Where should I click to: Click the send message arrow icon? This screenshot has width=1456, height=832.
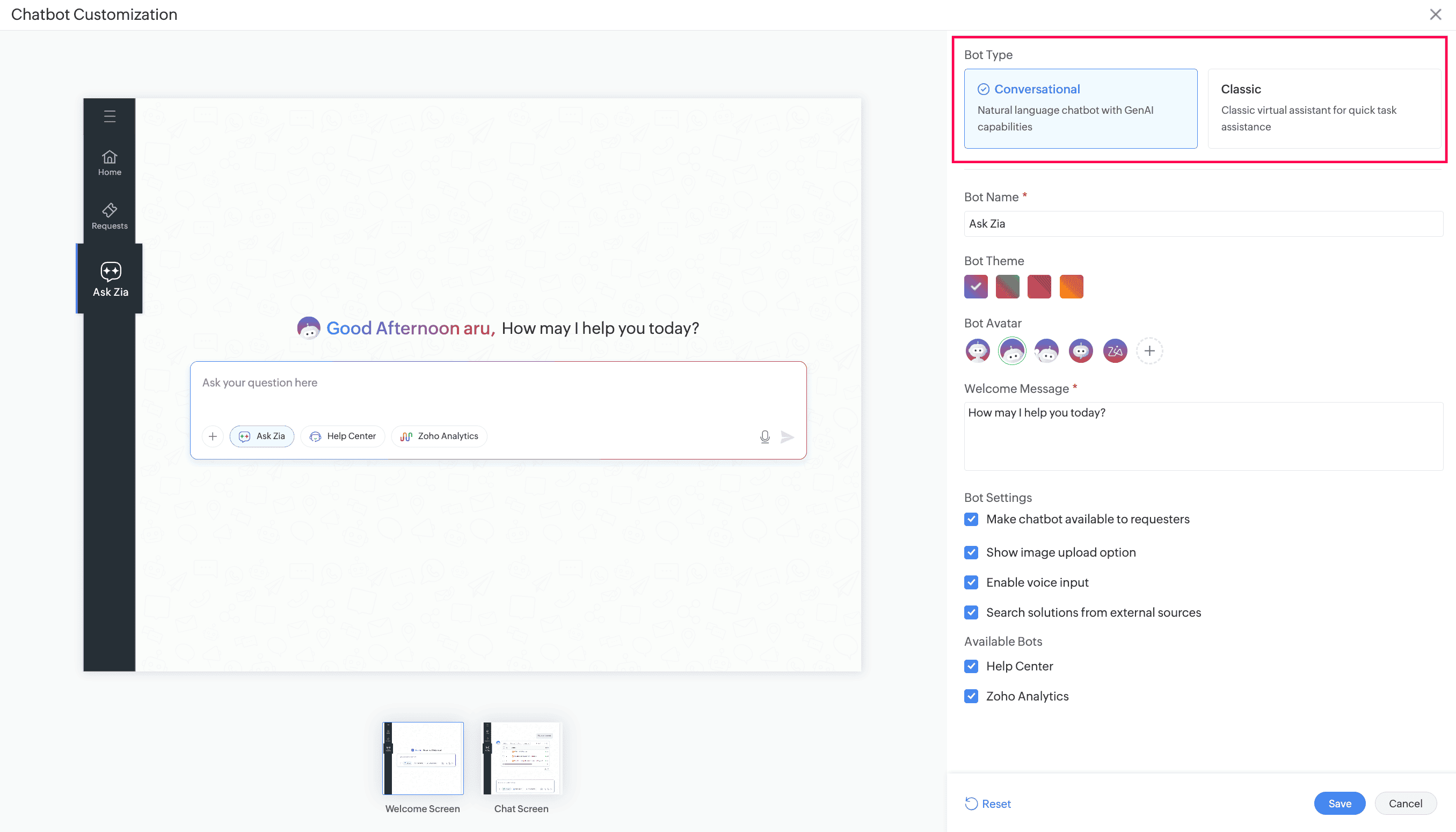click(788, 436)
